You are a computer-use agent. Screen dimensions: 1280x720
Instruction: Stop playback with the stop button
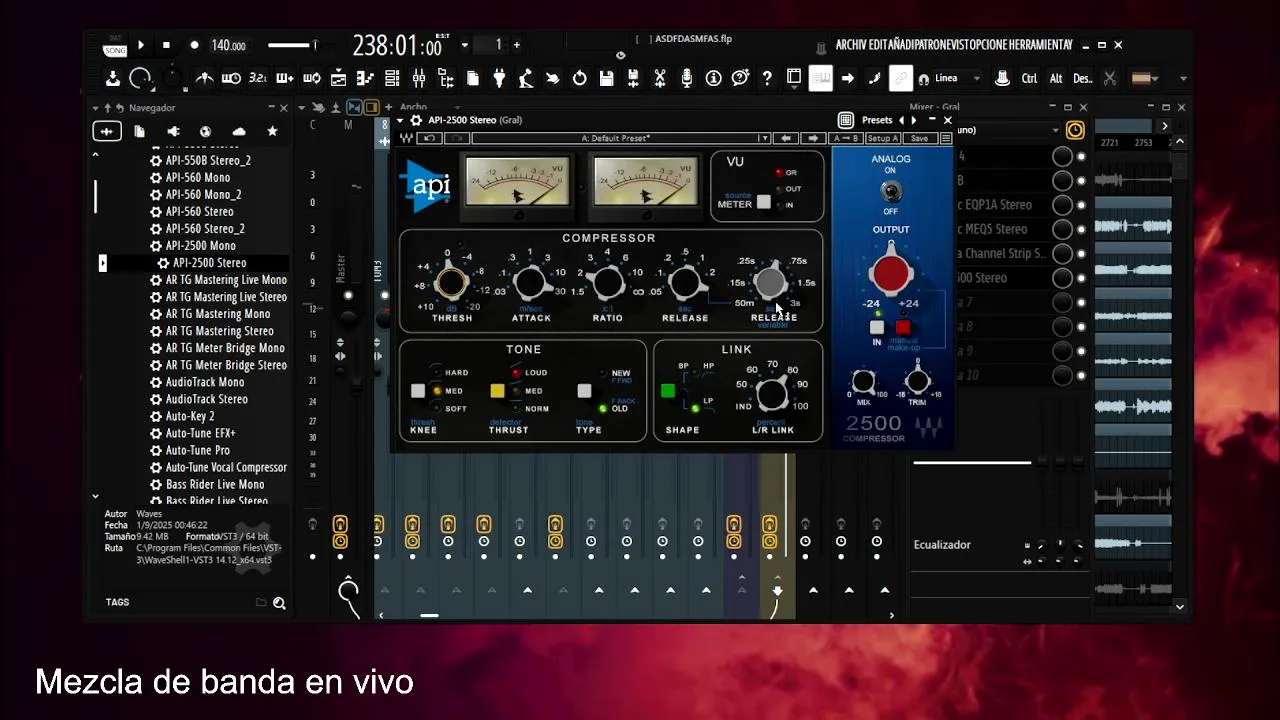point(166,45)
